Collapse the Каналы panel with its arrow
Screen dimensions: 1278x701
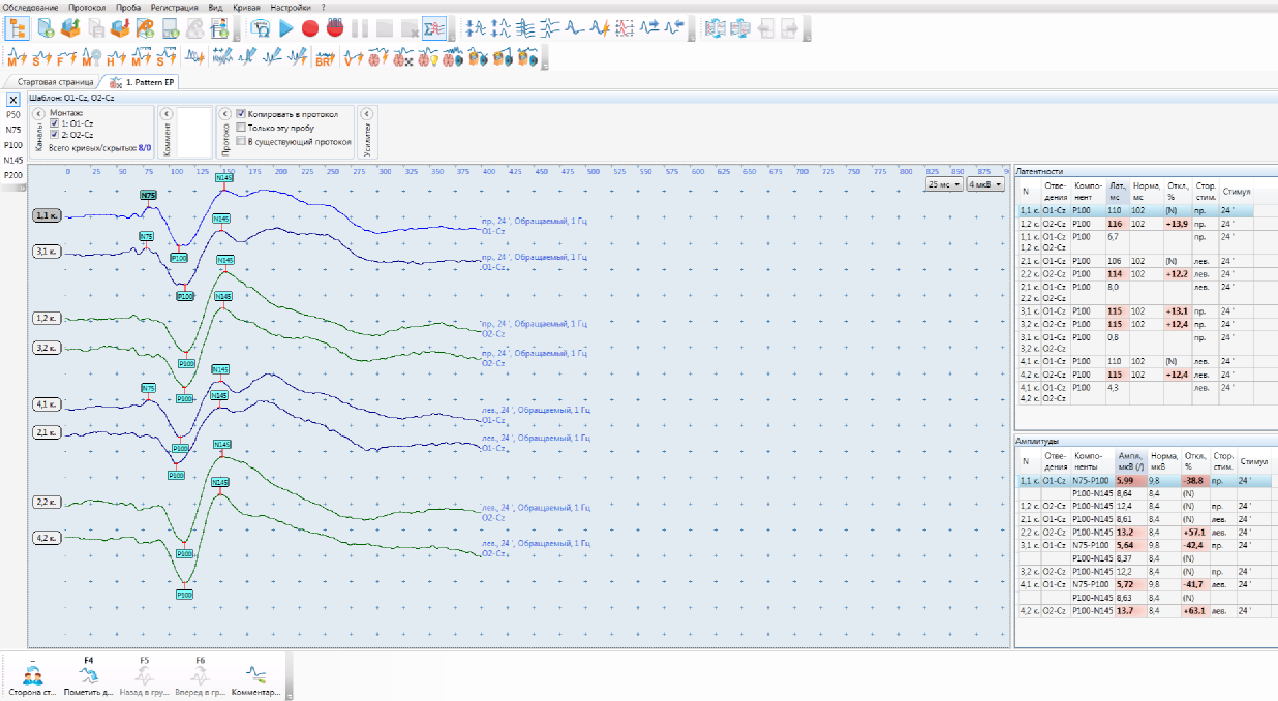(x=39, y=114)
